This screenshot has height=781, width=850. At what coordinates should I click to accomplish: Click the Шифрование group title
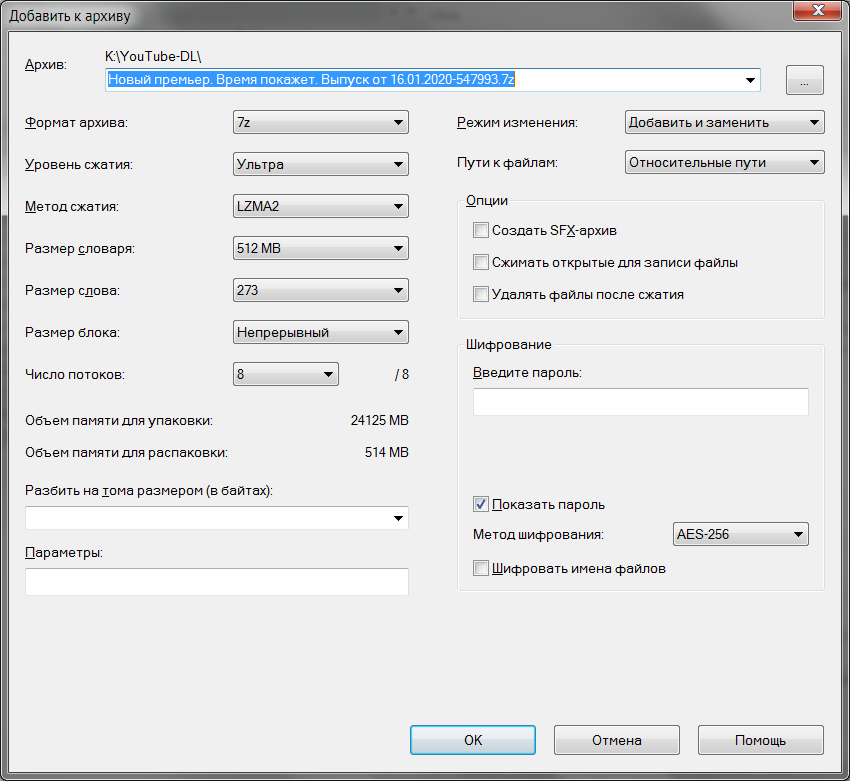pos(508,345)
